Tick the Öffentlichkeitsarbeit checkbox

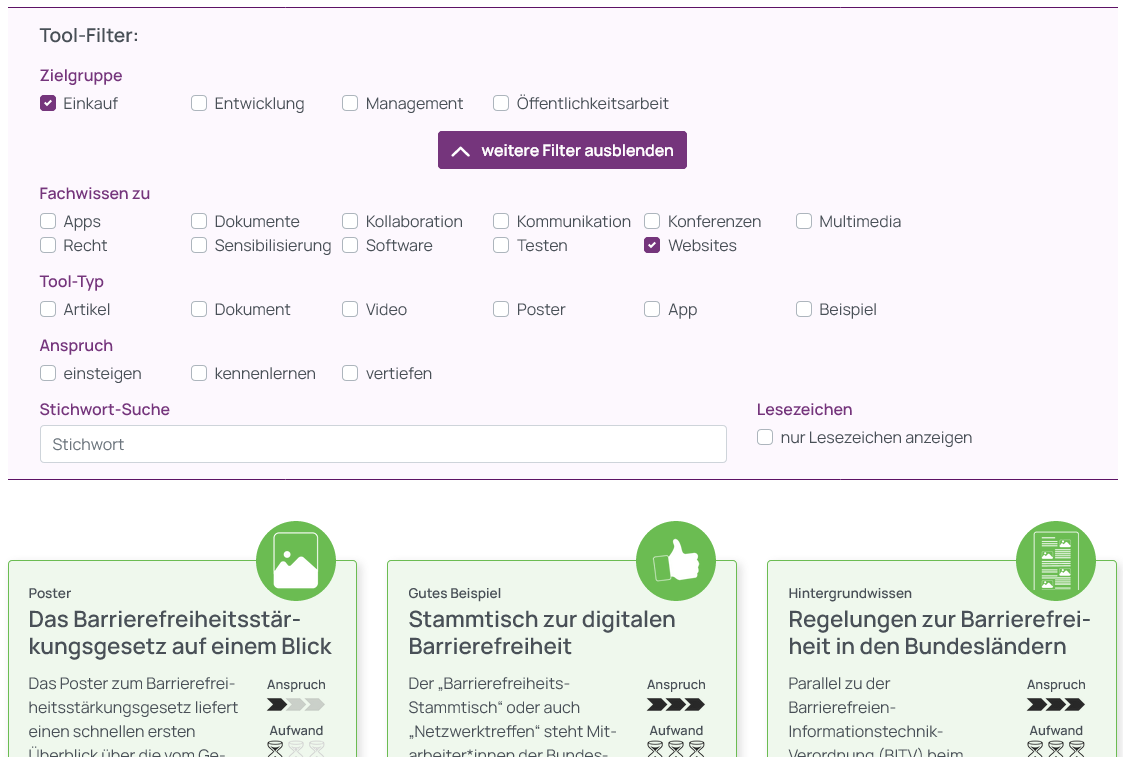click(501, 103)
